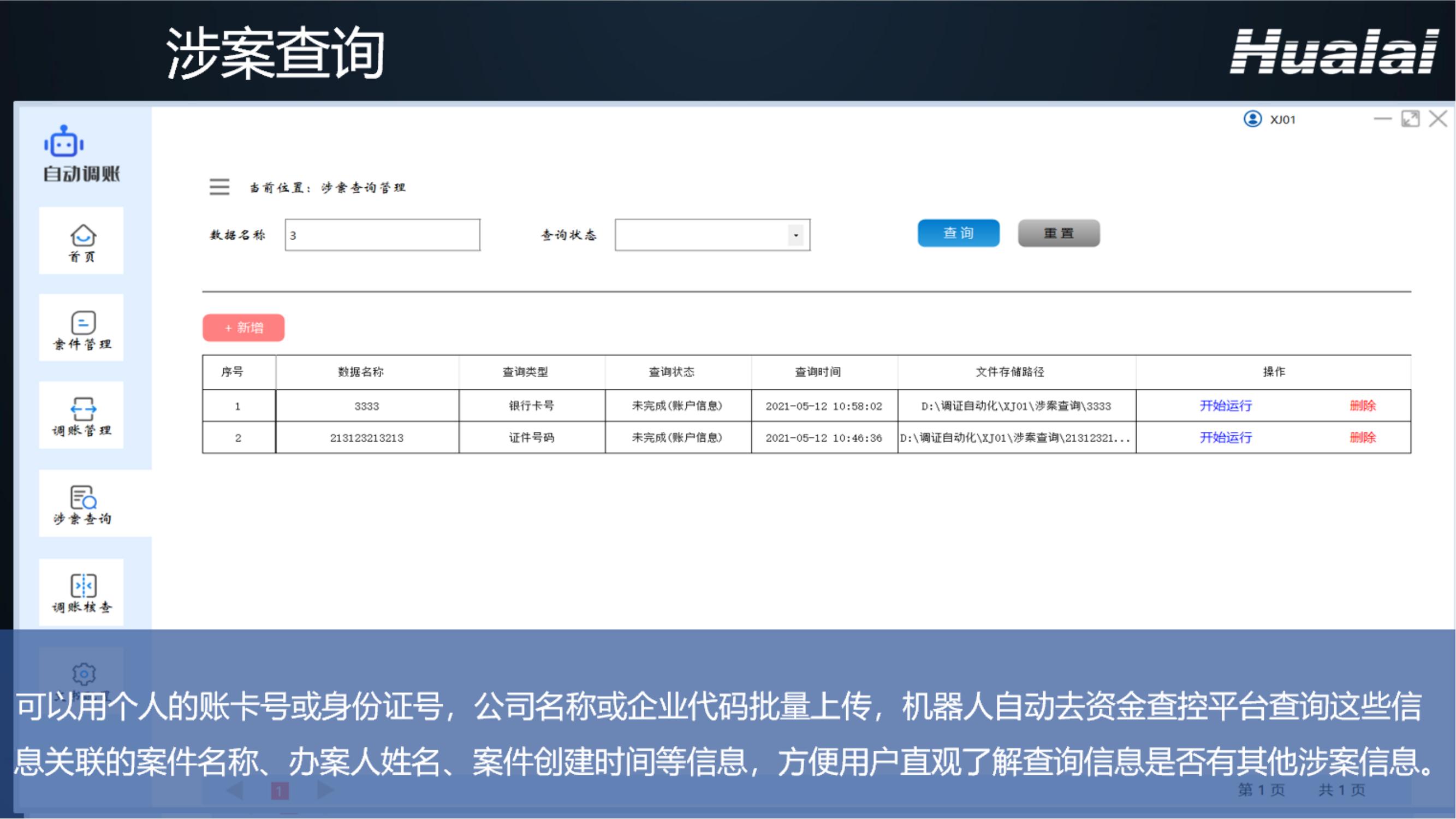1456x819 pixels.
Task: Select the cell with name 3333
Action: [x=367, y=406]
